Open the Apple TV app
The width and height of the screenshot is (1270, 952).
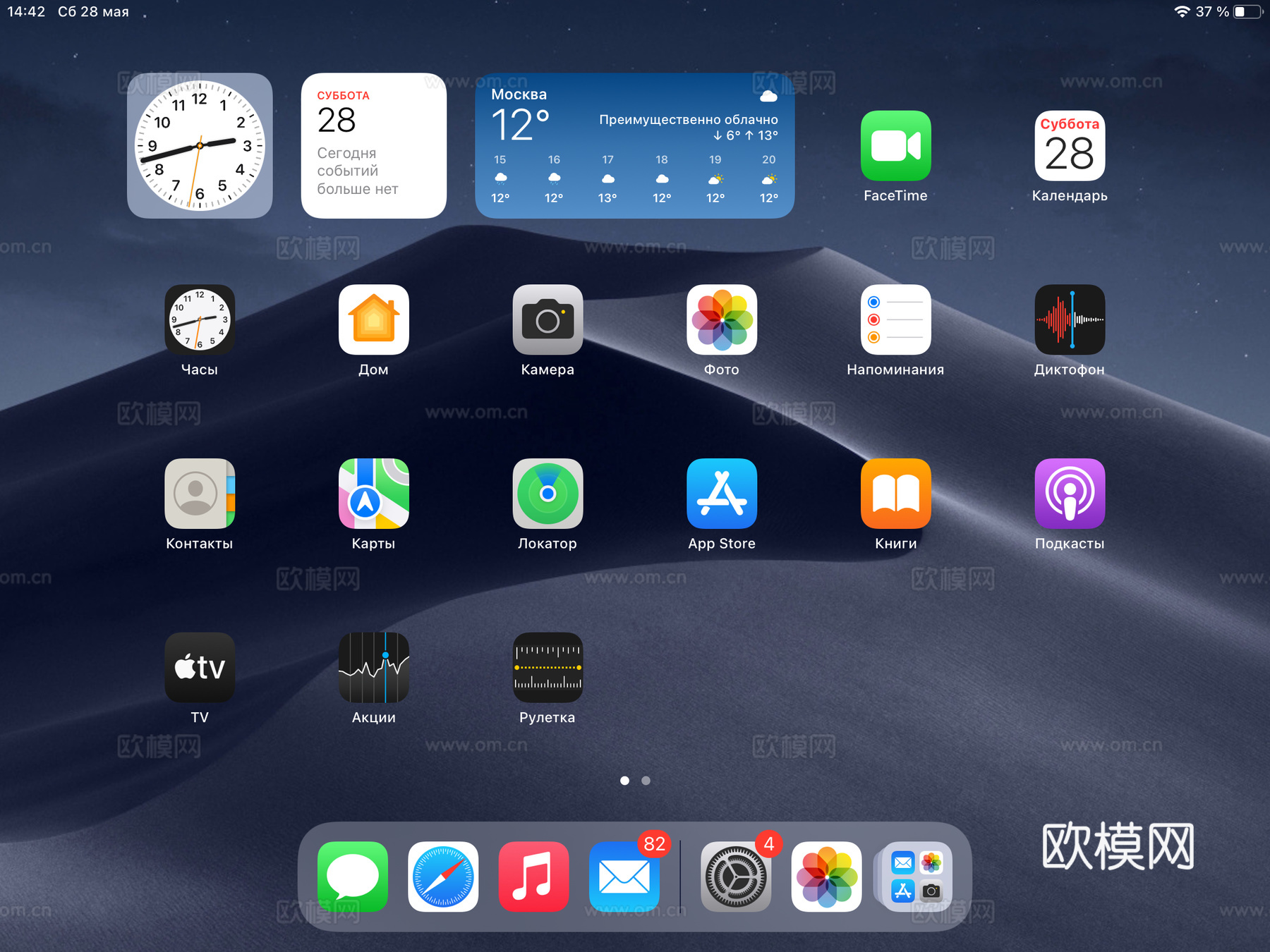click(200, 667)
